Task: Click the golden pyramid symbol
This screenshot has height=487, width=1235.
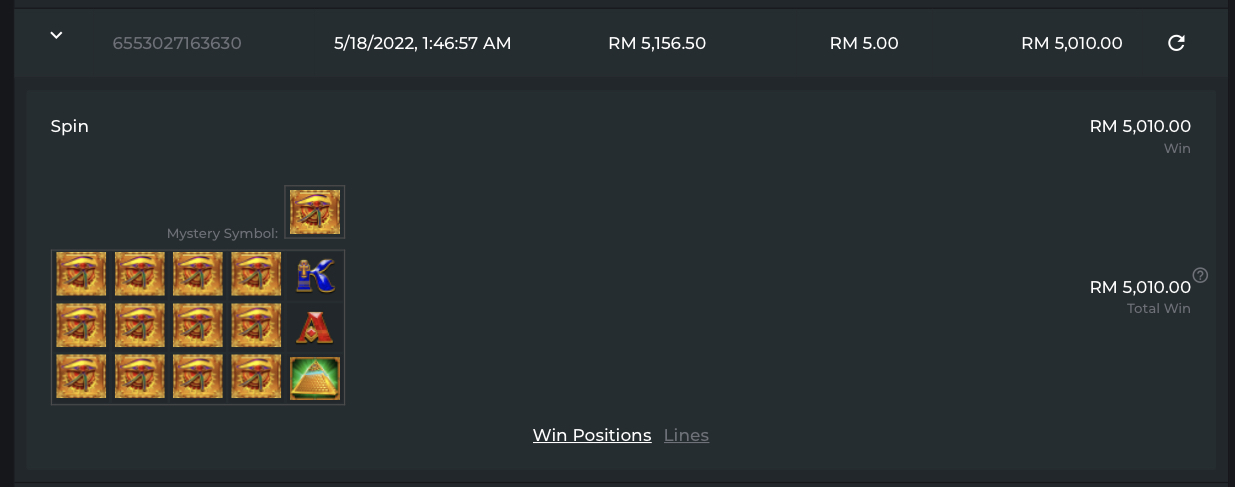Action: pyautogui.click(x=315, y=378)
